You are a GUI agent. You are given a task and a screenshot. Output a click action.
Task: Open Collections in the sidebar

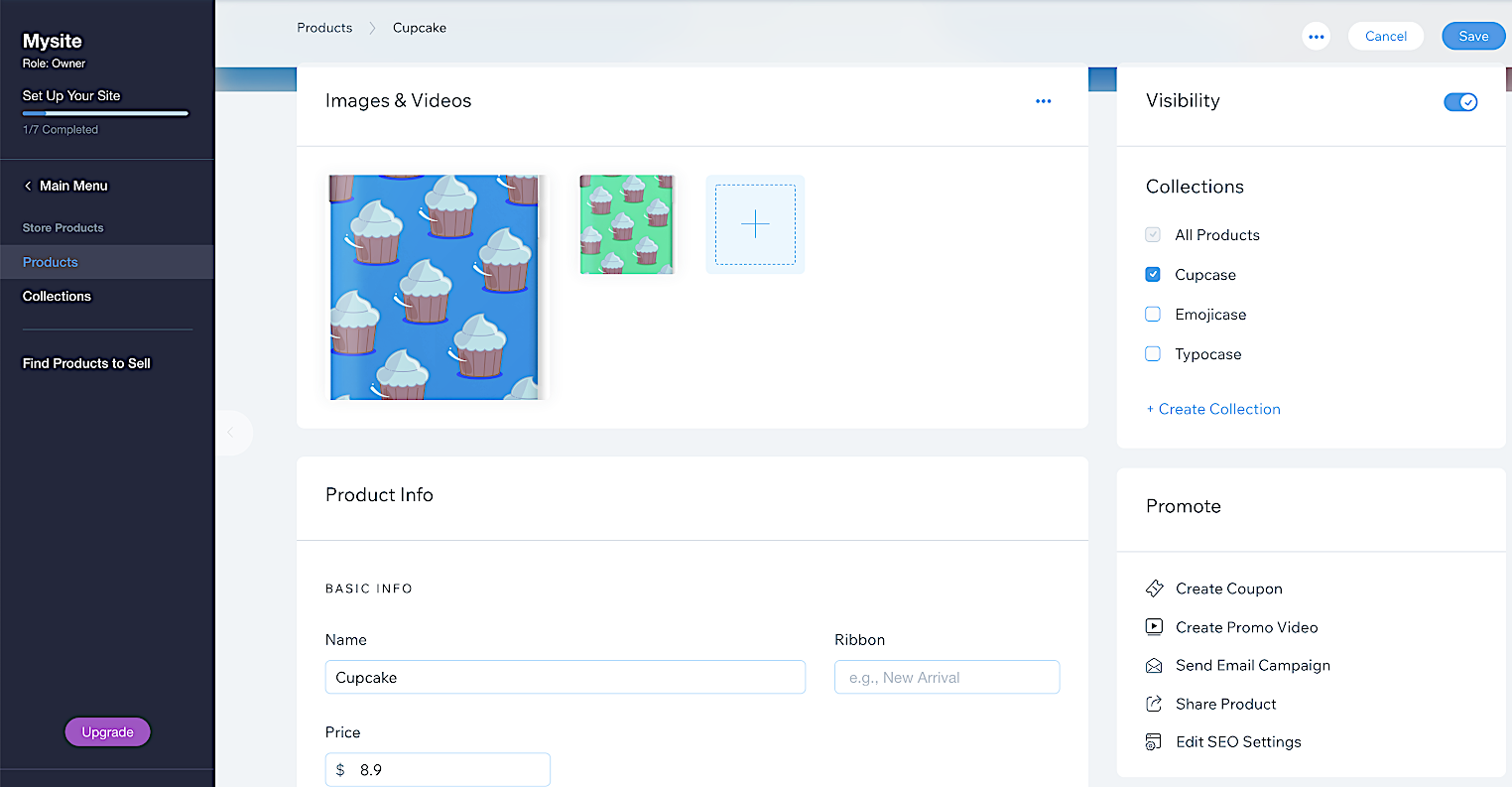[57, 297]
